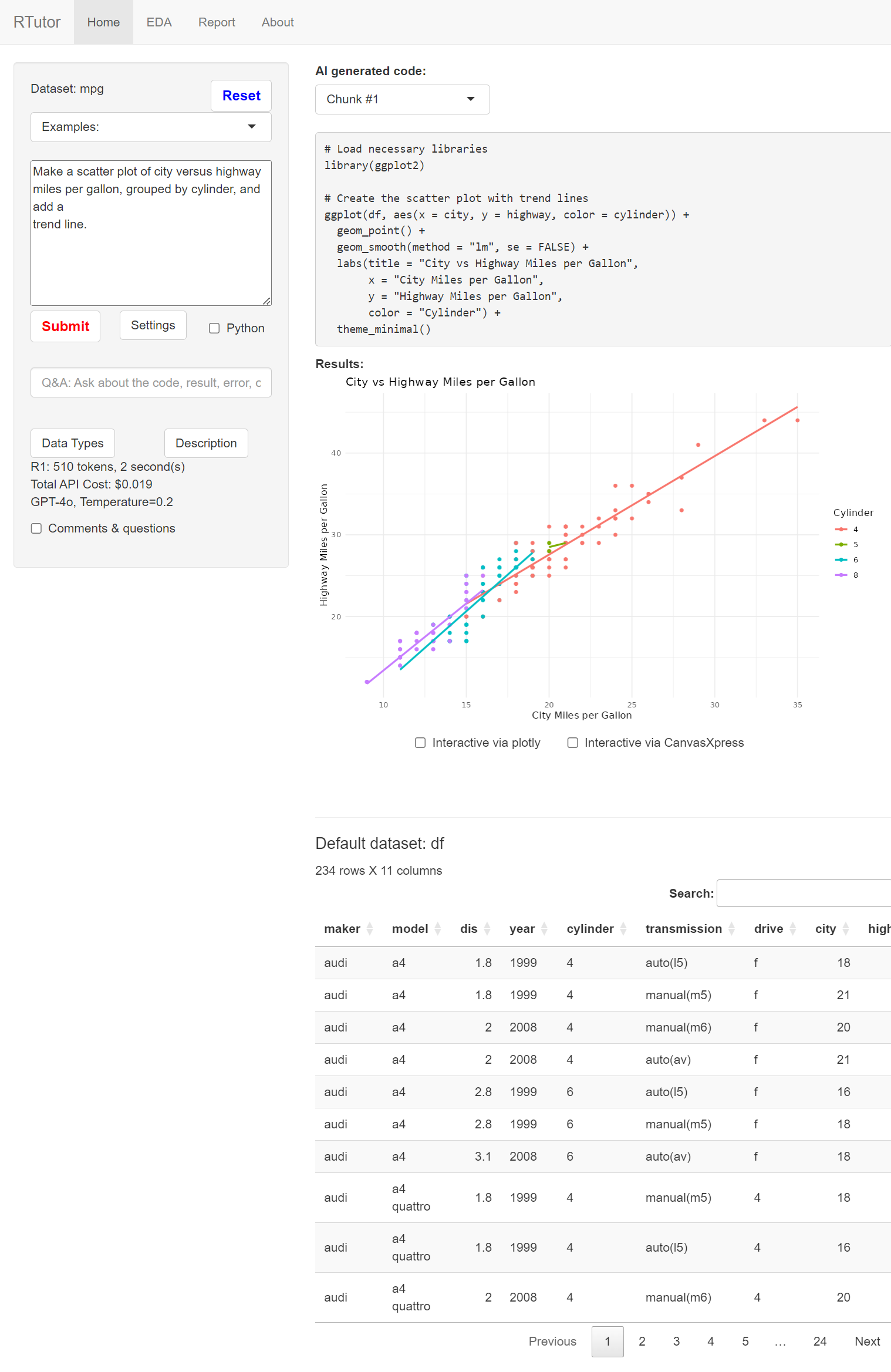Select current page 1 button
Screen dimensions: 891x1372
pos(607,1341)
